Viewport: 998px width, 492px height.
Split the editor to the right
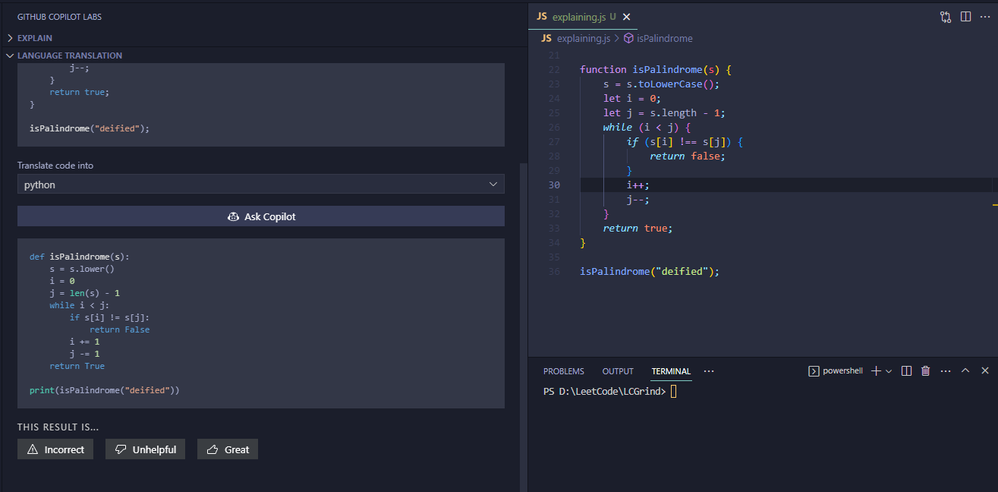(x=966, y=17)
